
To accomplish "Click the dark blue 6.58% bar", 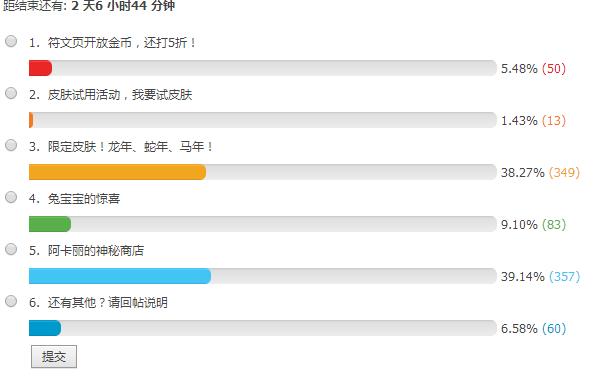I will point(45,328).
